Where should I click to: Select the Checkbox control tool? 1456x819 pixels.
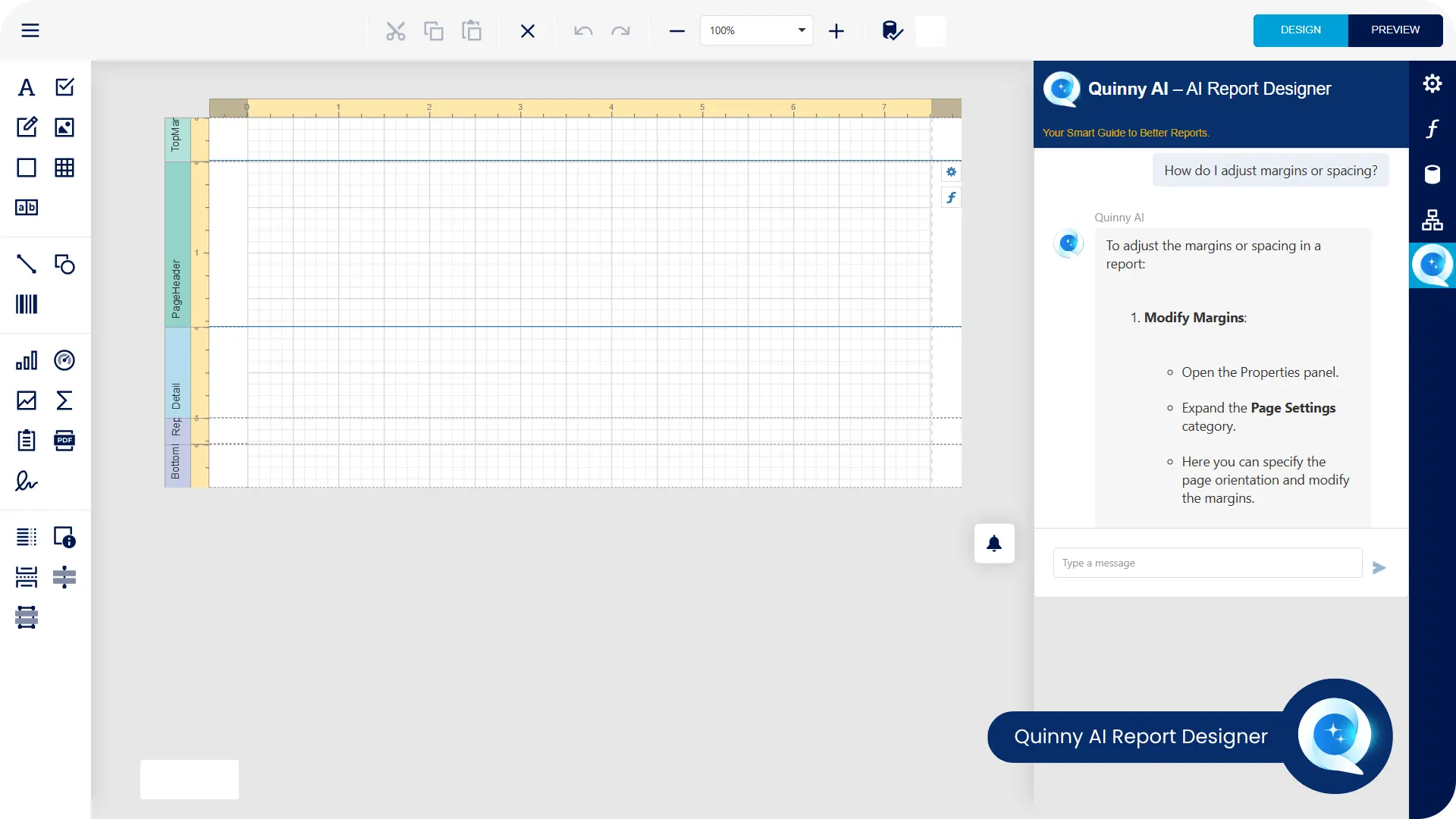[x=64, y=87]
